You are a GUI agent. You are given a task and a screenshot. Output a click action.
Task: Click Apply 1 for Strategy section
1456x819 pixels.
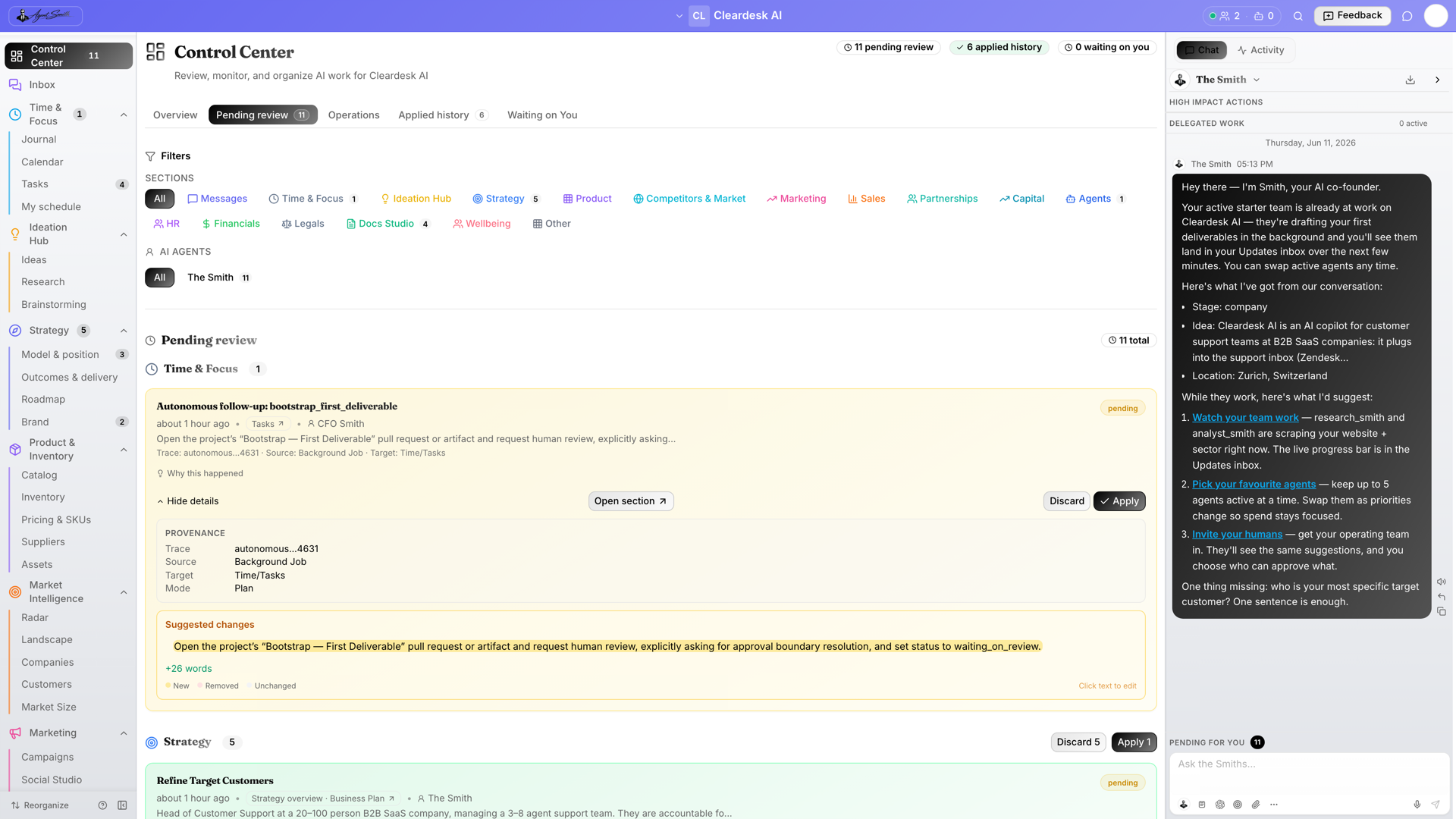point(1134,742)
